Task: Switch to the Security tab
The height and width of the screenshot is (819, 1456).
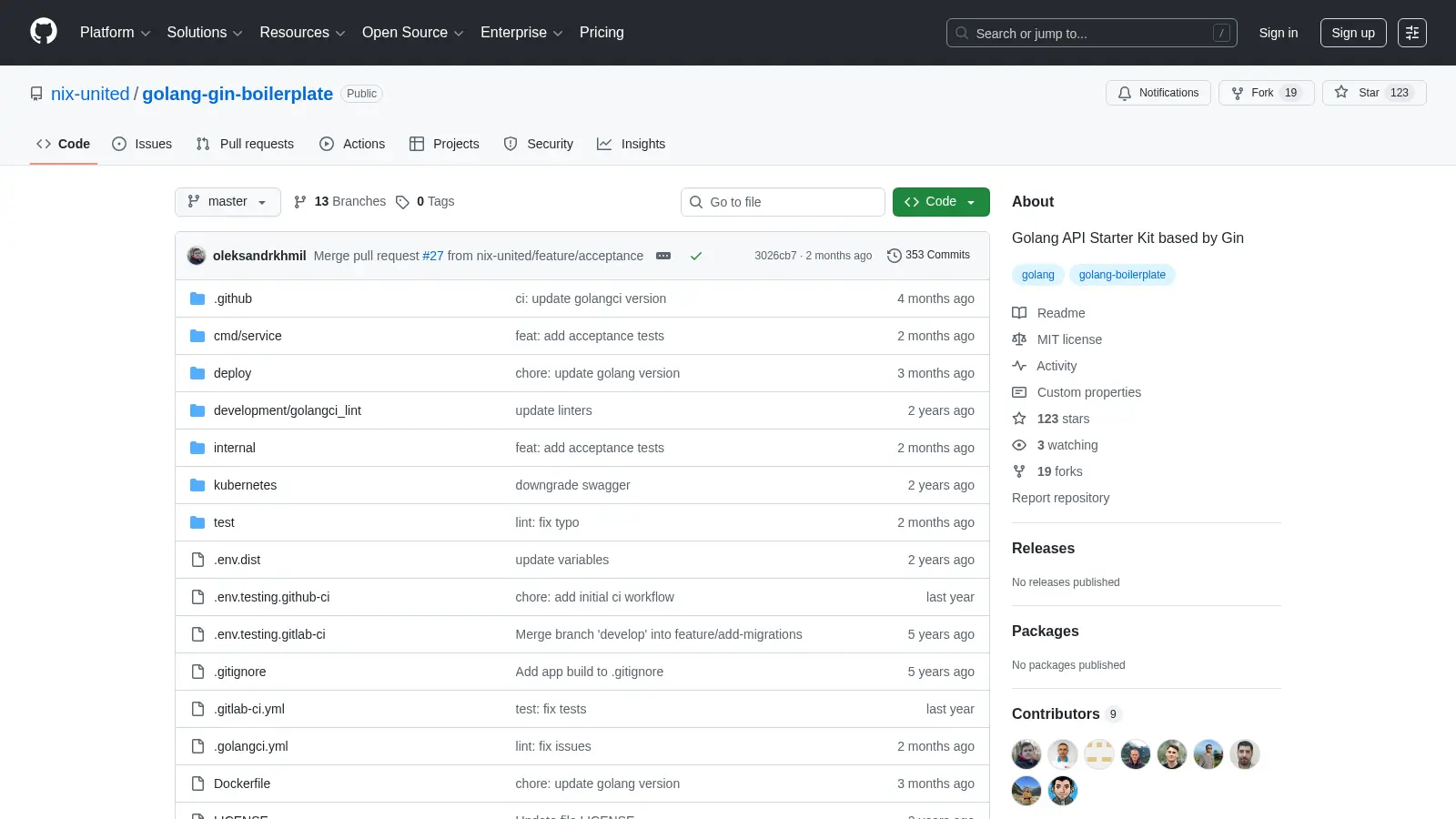Action: (x=539, y=144)
